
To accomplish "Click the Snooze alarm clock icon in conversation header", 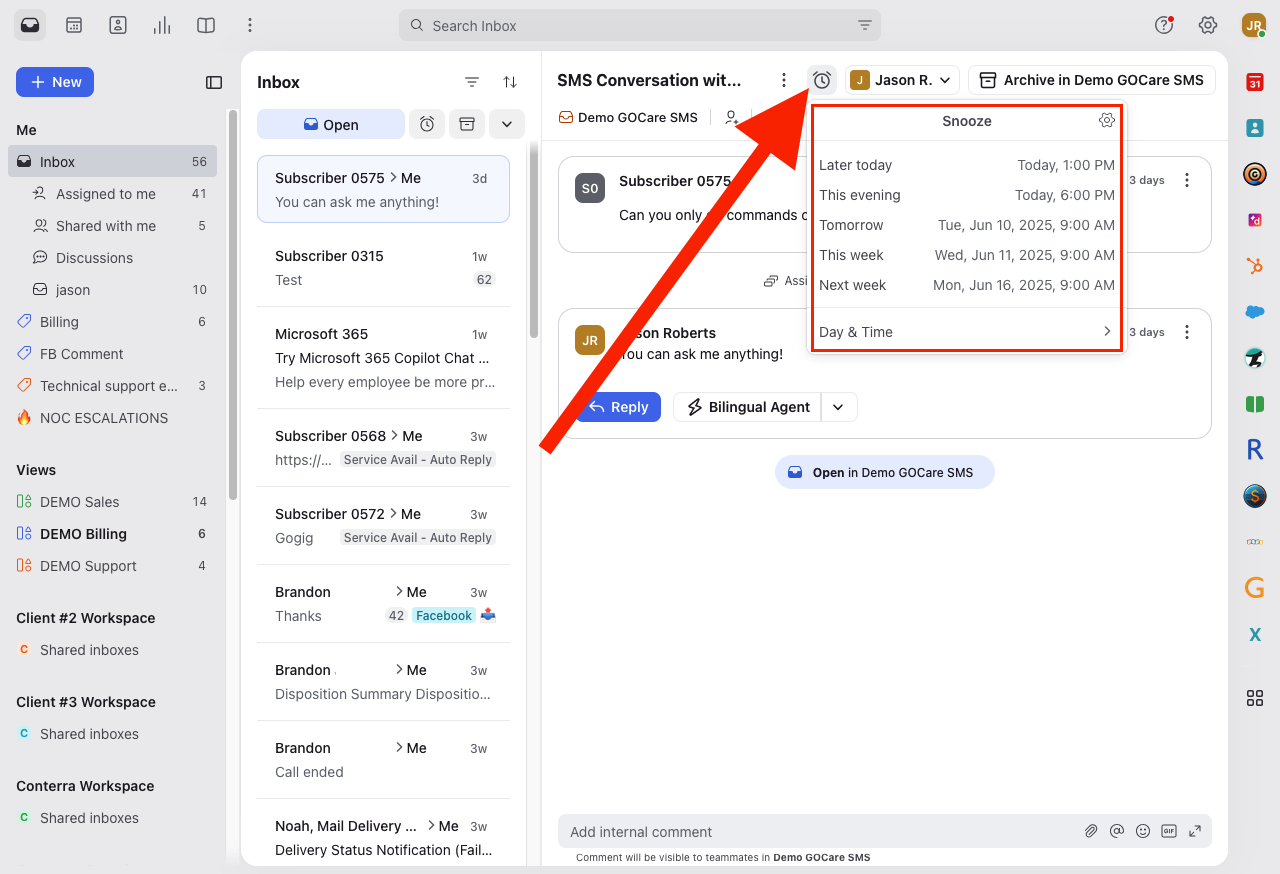I will (822, 80).
